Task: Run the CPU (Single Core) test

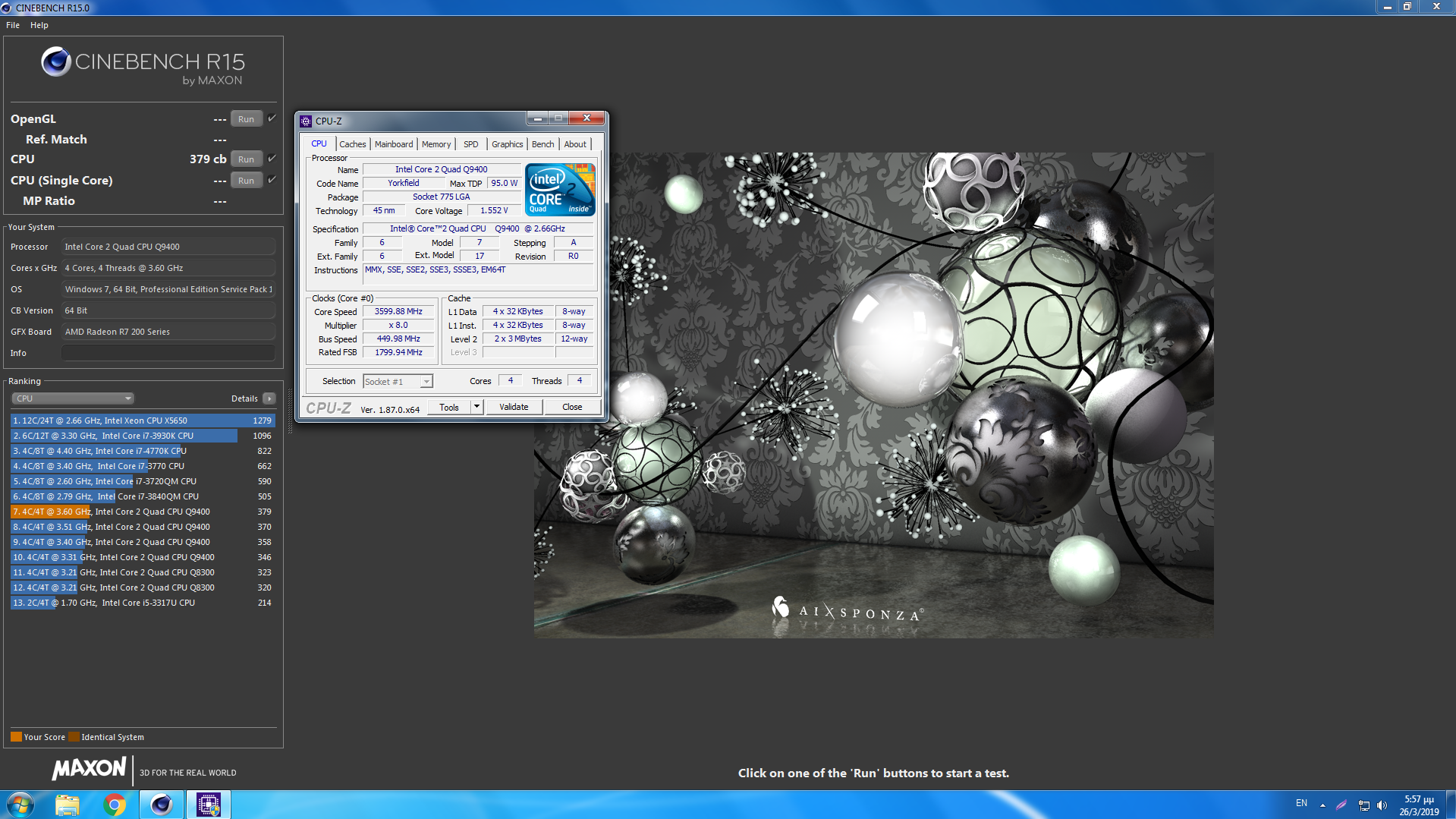Action: coord(246,181)
